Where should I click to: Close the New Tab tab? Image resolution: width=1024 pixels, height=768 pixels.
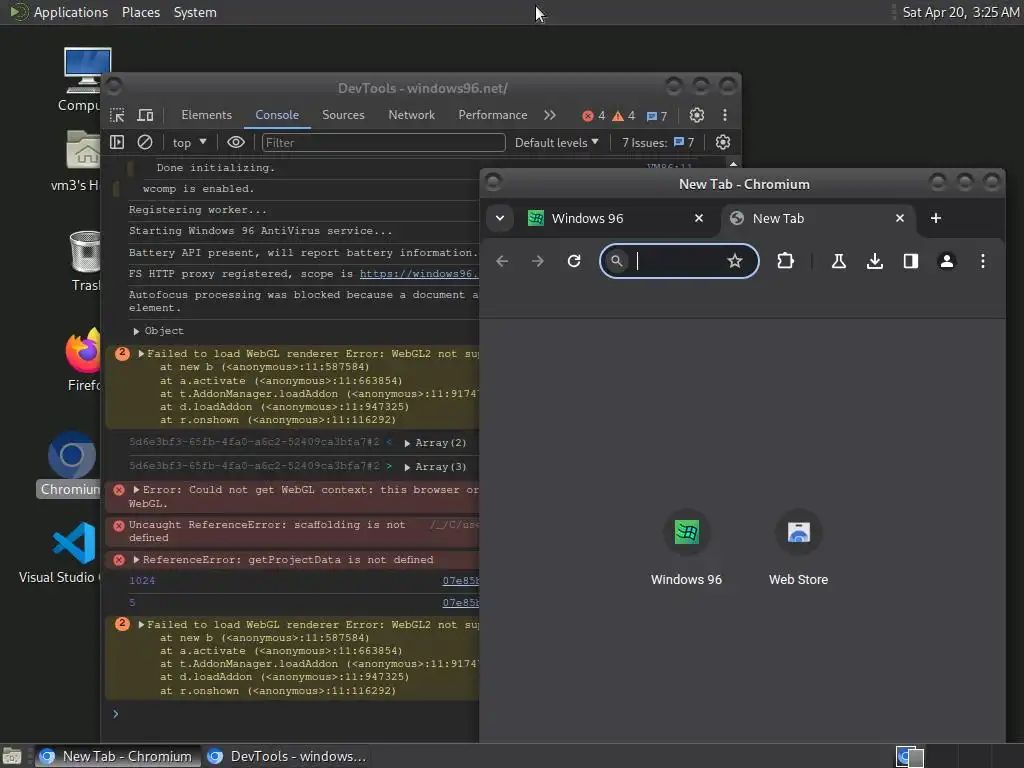[900, 218]
